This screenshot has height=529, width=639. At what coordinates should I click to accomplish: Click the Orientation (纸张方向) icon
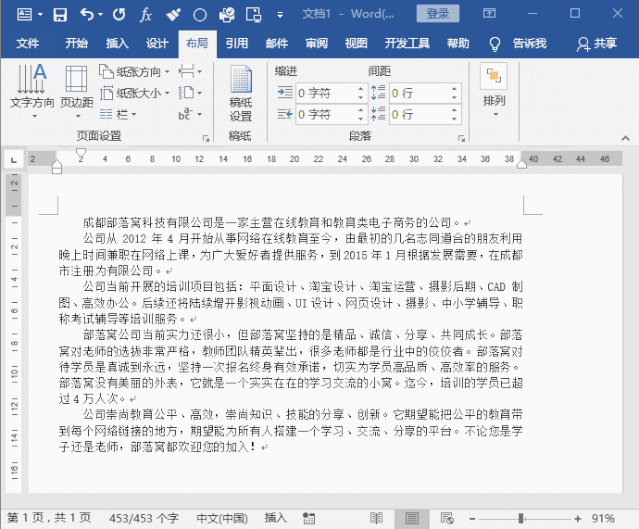(106, 72)
